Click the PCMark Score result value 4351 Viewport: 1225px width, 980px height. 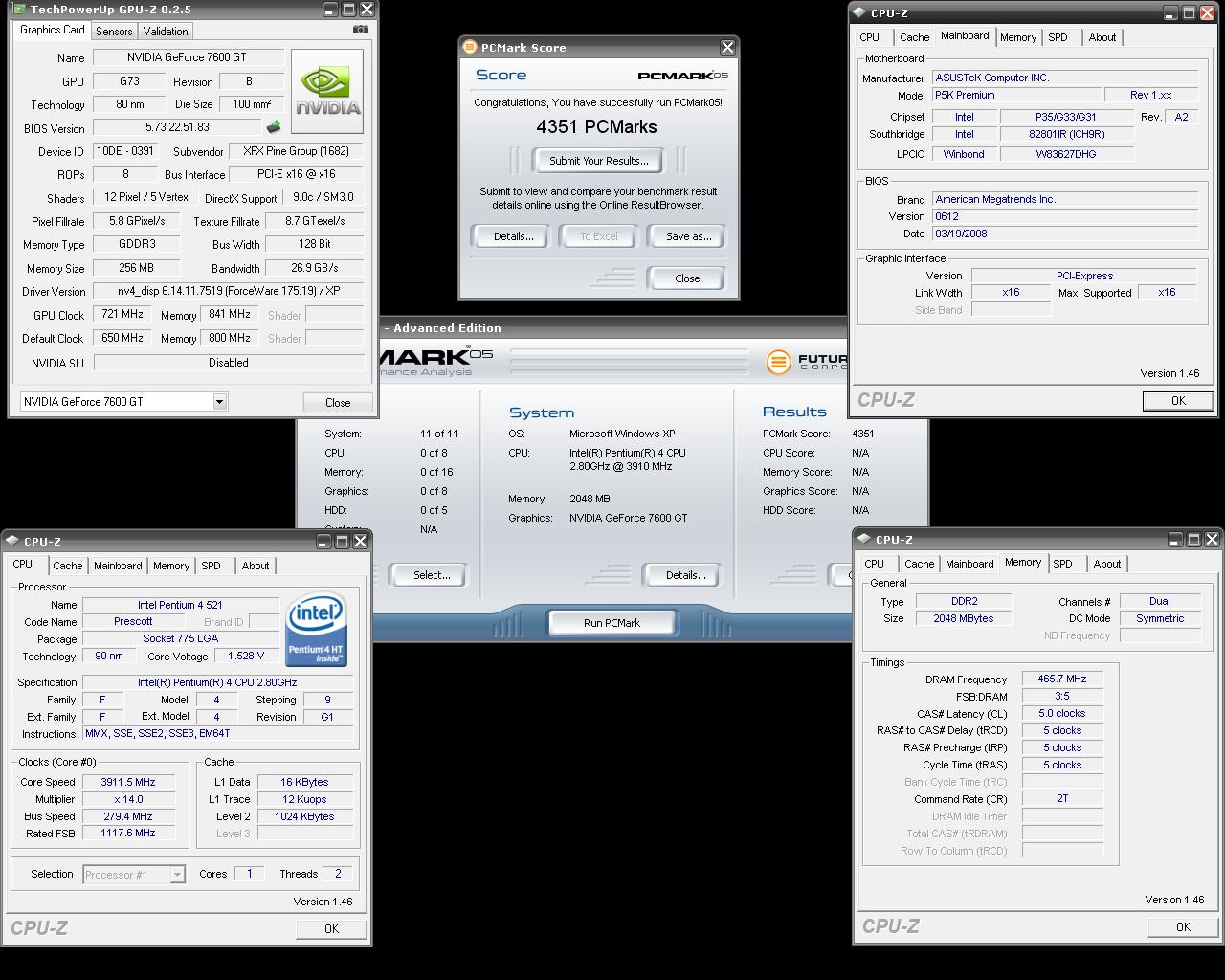pos(863,434)
